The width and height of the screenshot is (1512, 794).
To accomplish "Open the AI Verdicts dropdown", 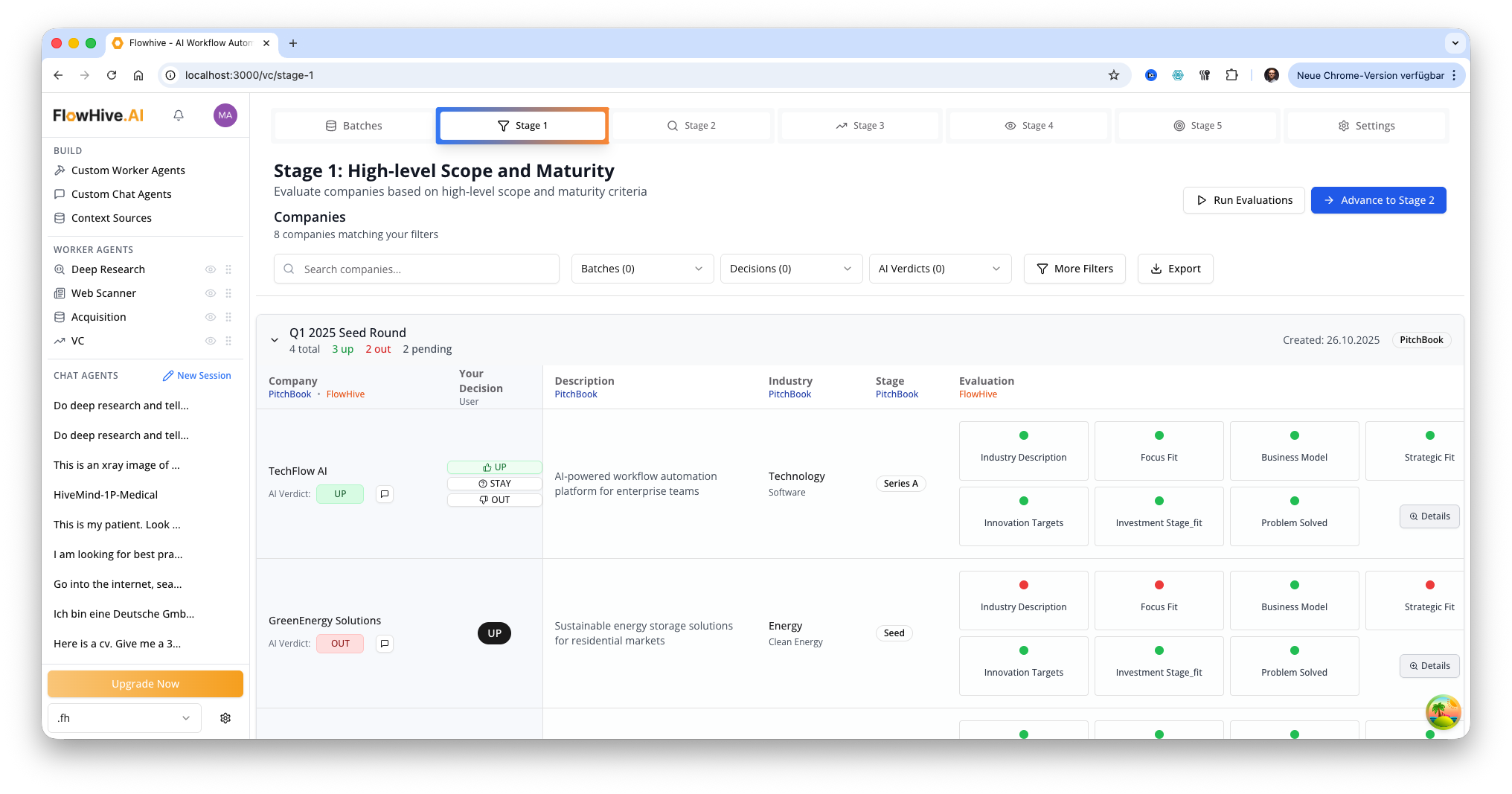I will click(940, 269).
